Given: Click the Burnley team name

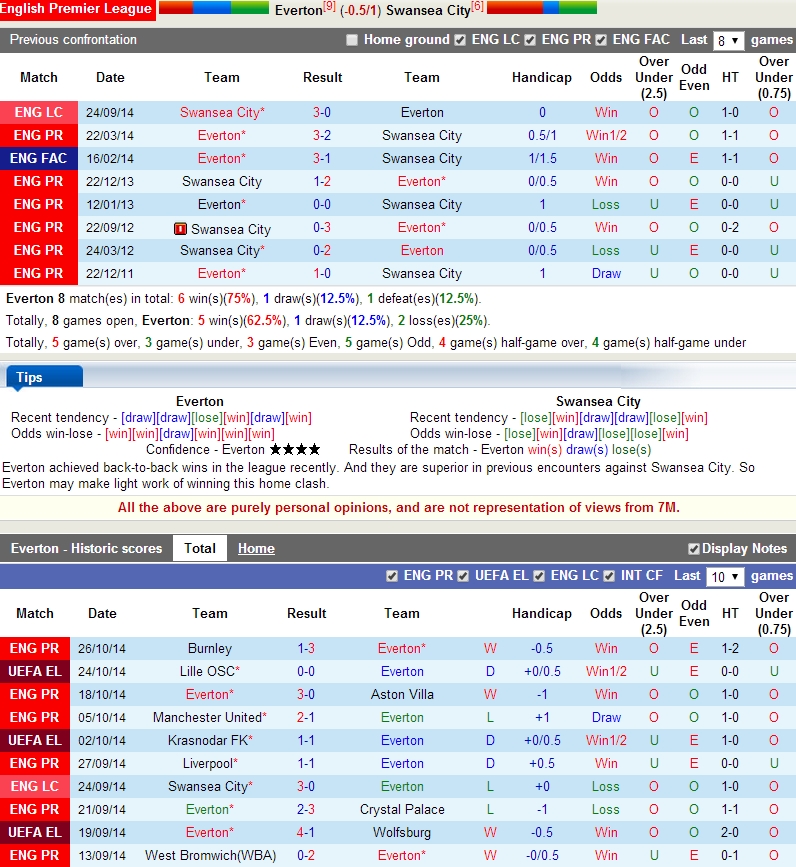Looking at the screenshot, I should [210, 648].
